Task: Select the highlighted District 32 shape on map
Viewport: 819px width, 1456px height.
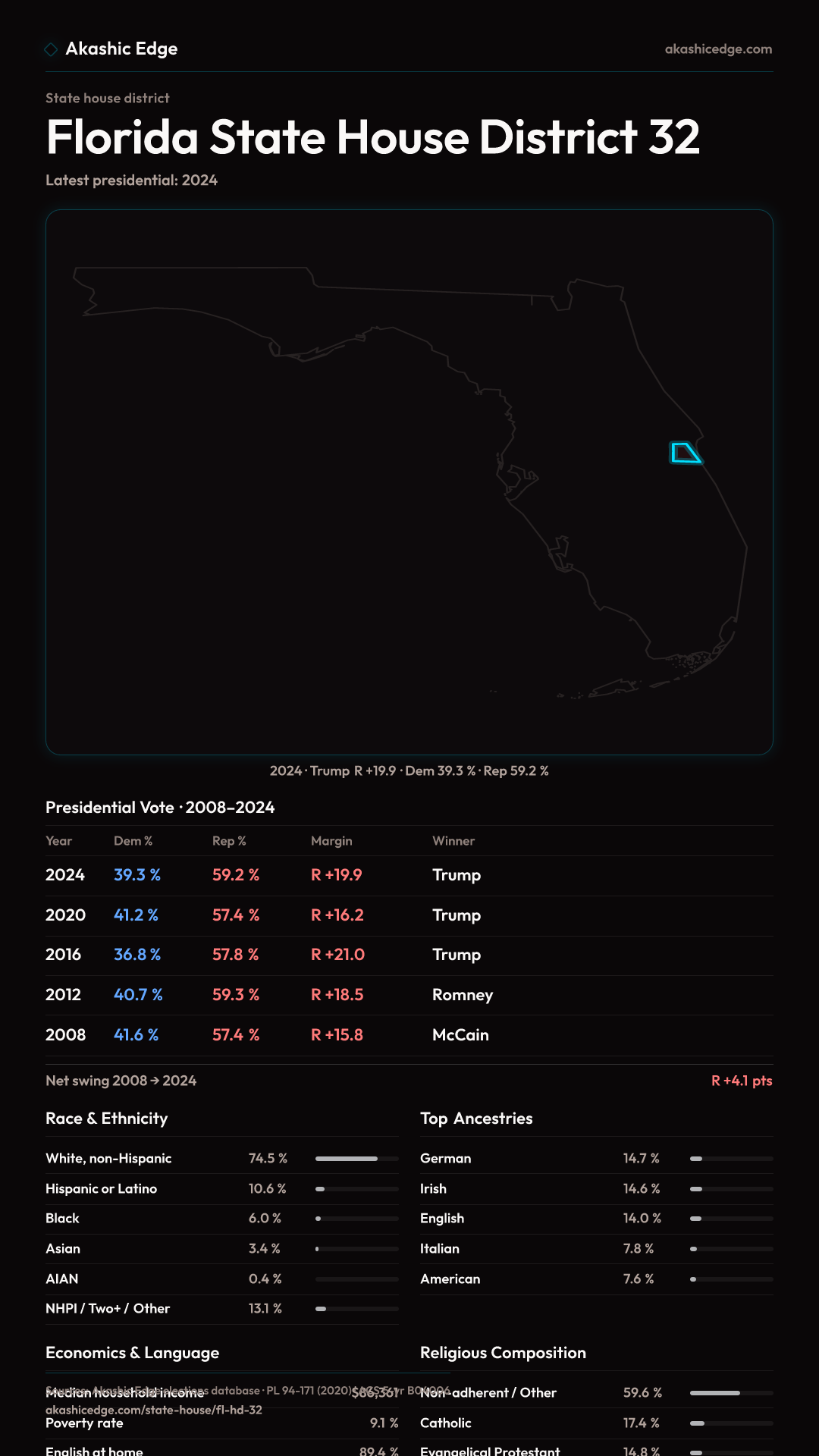Action: [684, 453]
